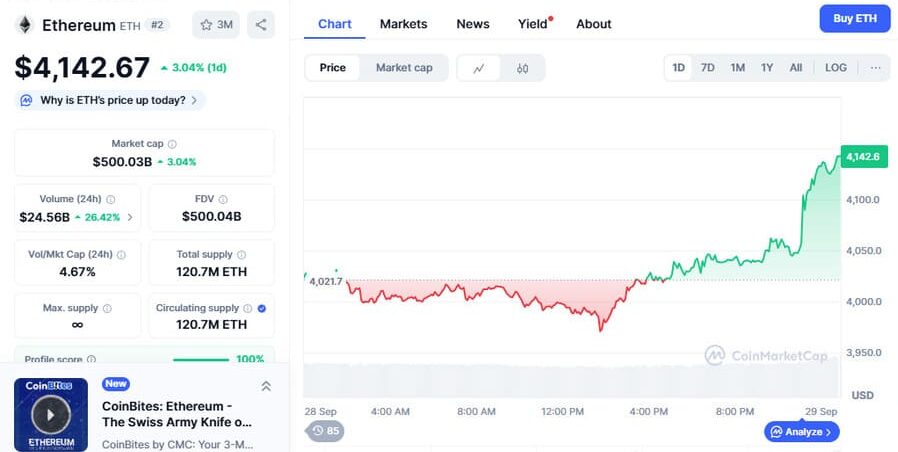This screenshot has height=452, width=898.
Task: Toggle chart to Price view
Action: 333,68
